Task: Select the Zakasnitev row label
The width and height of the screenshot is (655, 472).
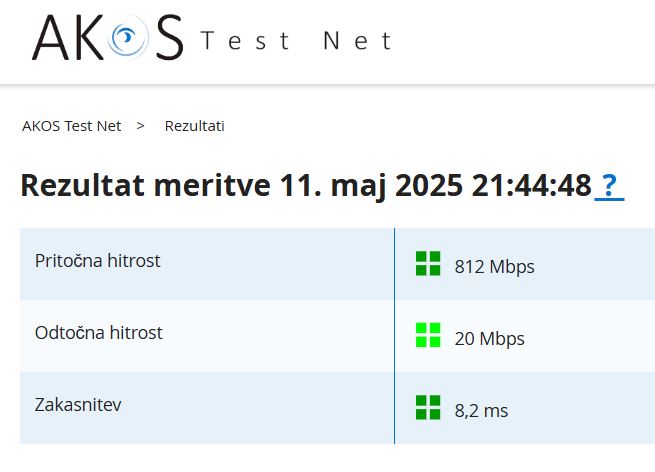Action: pos(78,405)
